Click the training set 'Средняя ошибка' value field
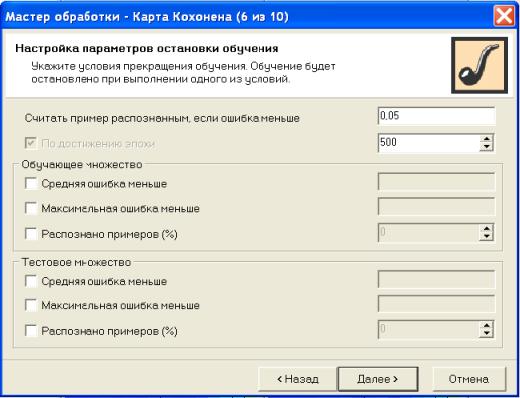The image size is (520, 398). [x=436, y=182]
